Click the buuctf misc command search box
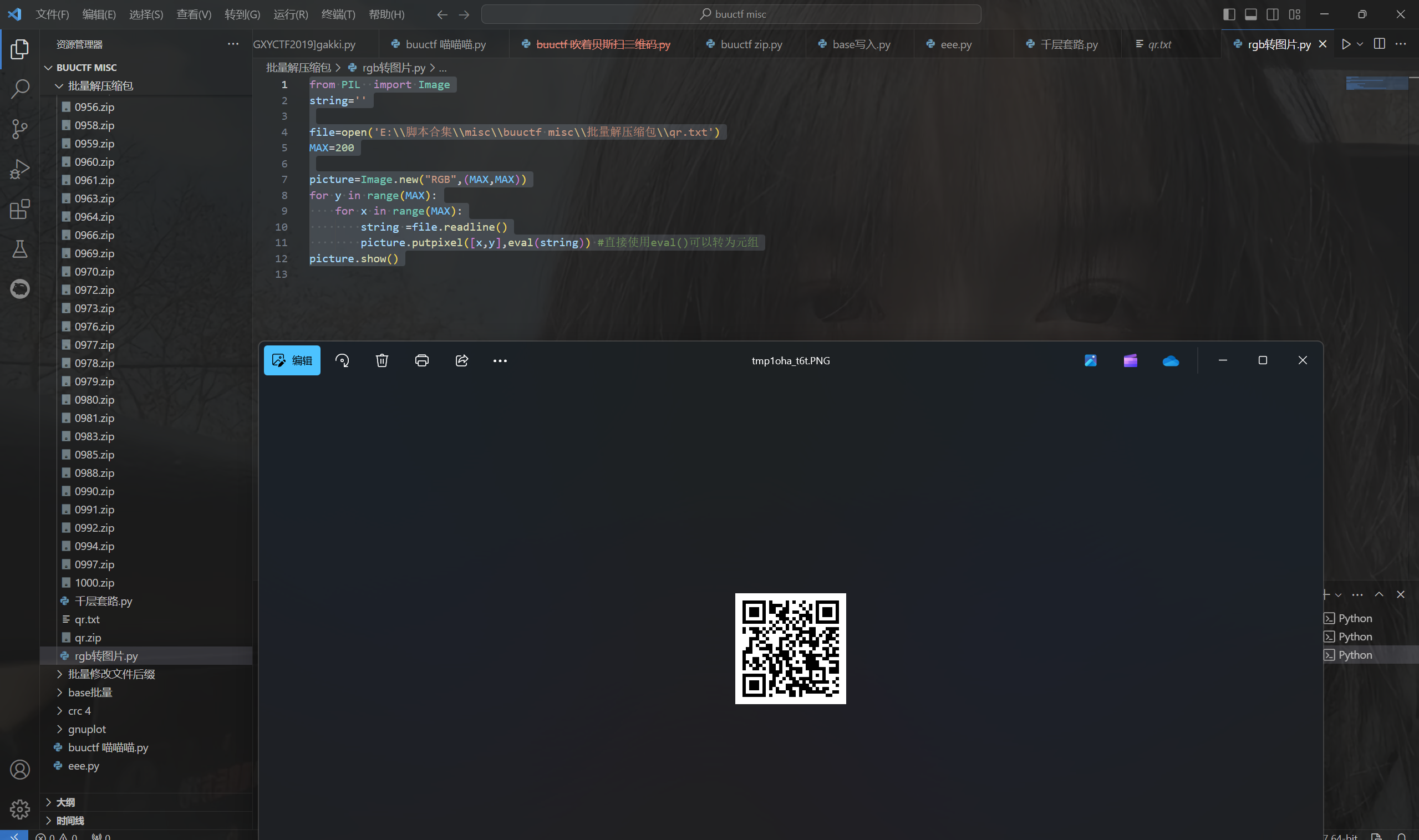The width and height of the screenshot is (1419, 840). [731, 14]
